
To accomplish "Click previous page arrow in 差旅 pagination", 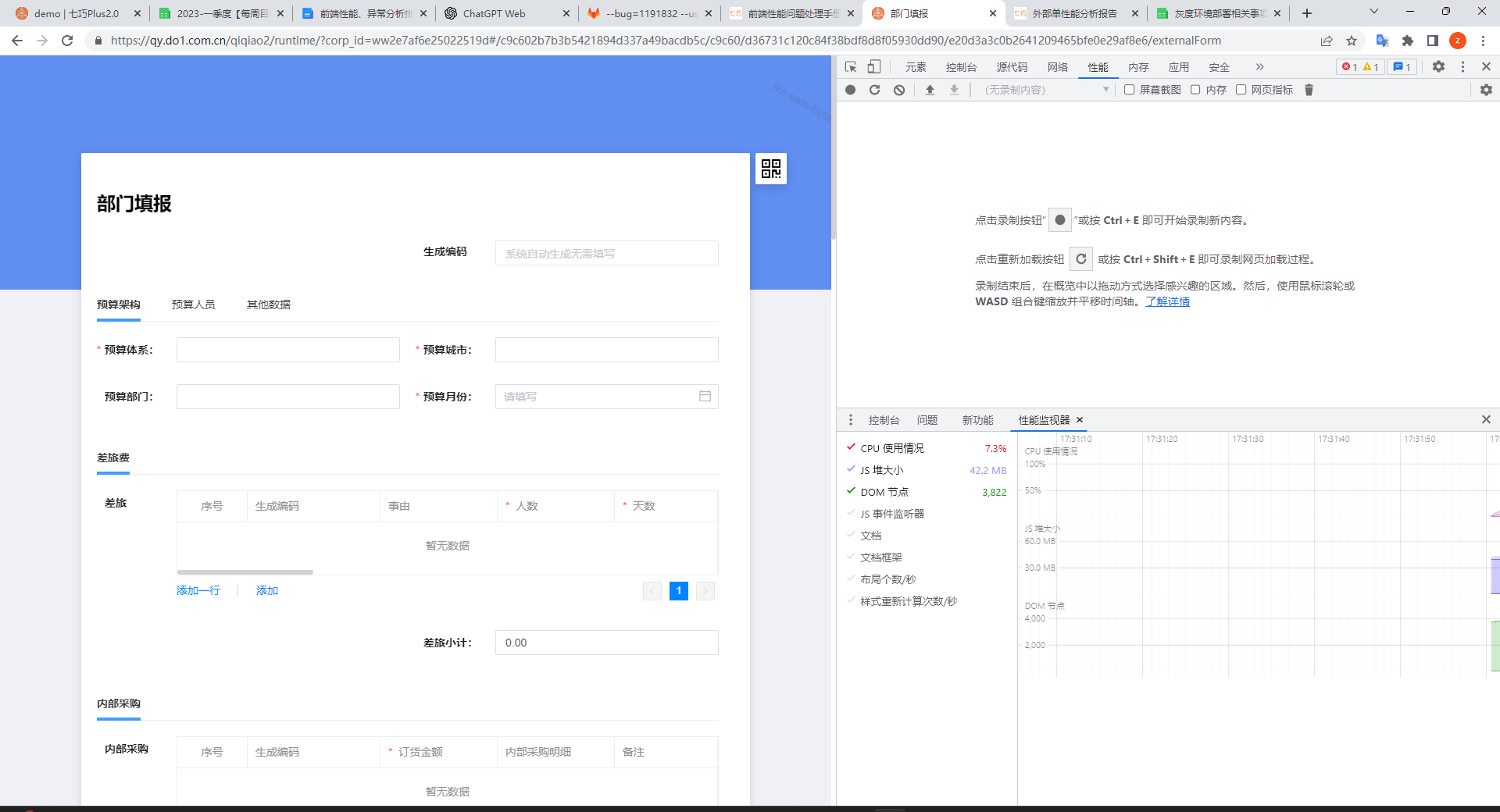I will 652,591.
